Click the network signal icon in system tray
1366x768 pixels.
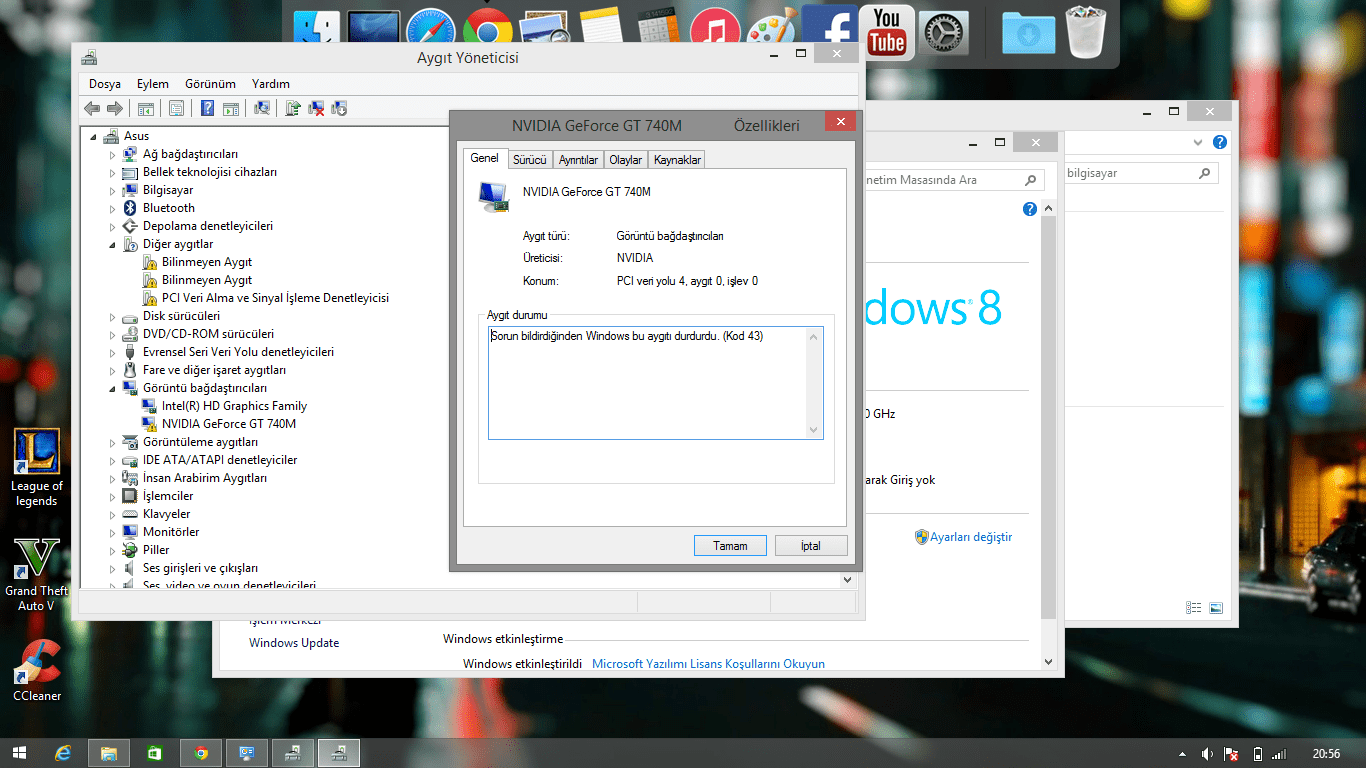coord(1279,754)
